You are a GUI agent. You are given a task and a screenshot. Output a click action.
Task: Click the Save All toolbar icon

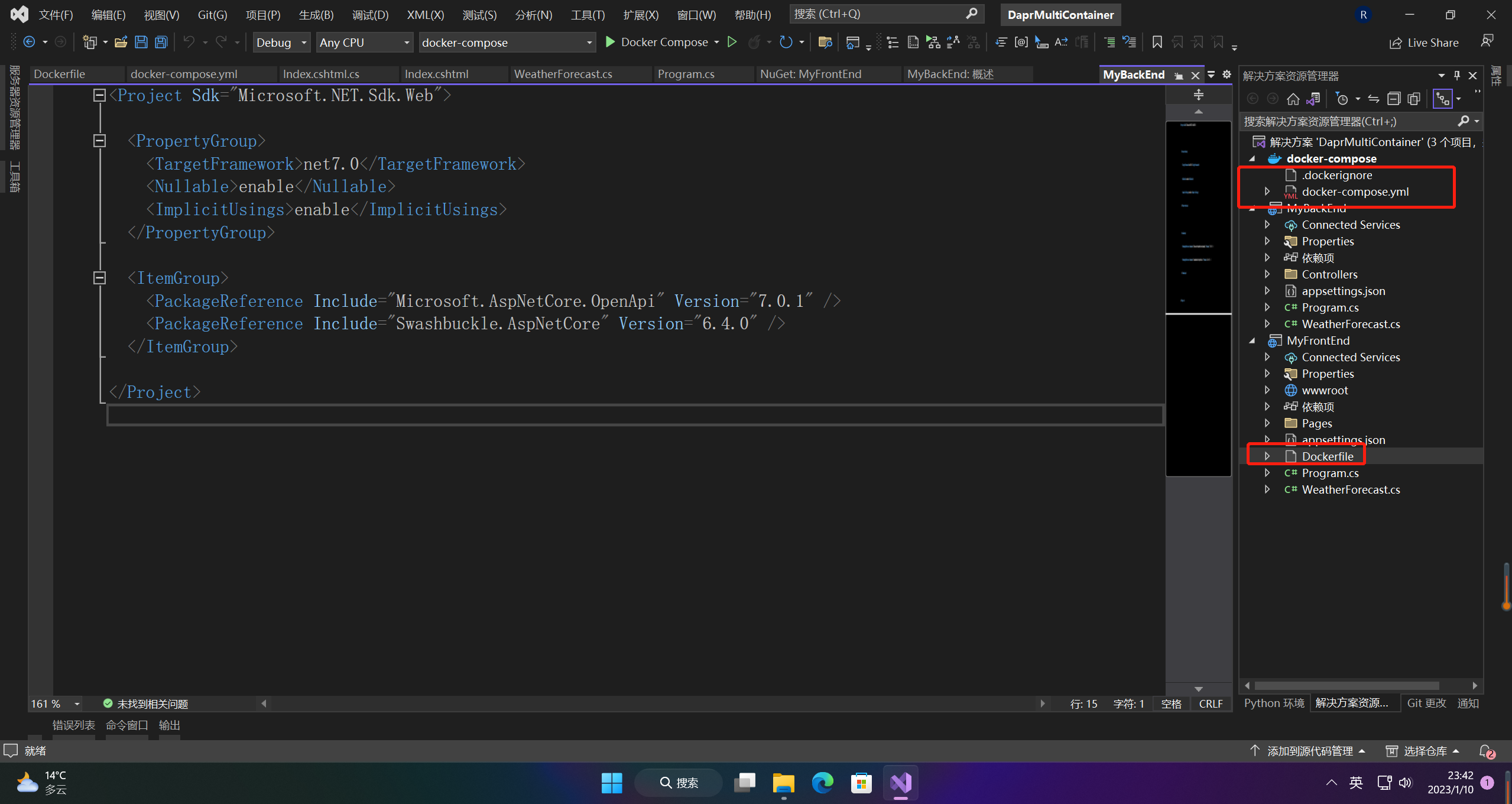pyautogui.click(x=161, y=42)
